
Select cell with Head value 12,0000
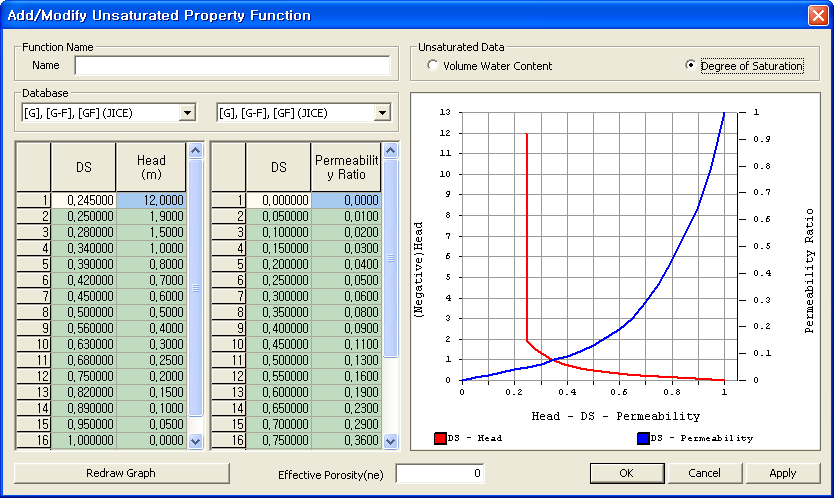coord(151,200)
